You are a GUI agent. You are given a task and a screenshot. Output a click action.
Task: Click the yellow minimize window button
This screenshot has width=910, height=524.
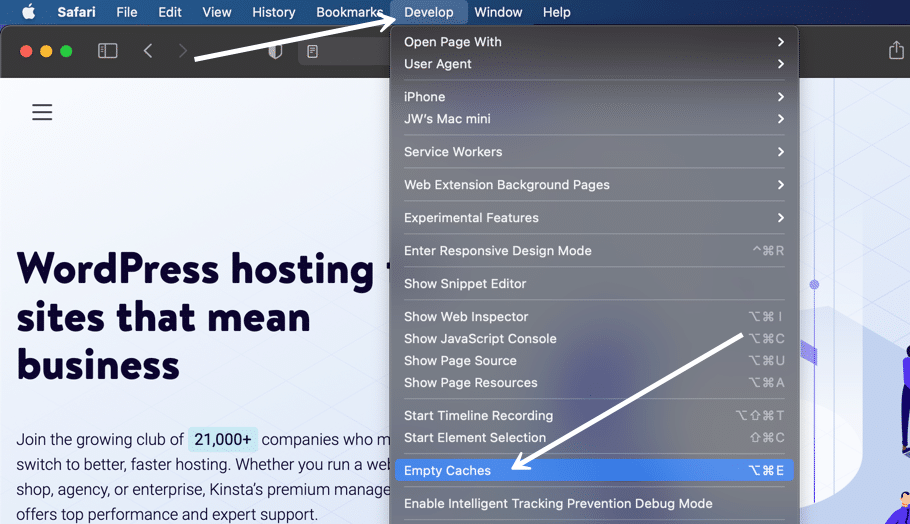[x=46, y=51]
